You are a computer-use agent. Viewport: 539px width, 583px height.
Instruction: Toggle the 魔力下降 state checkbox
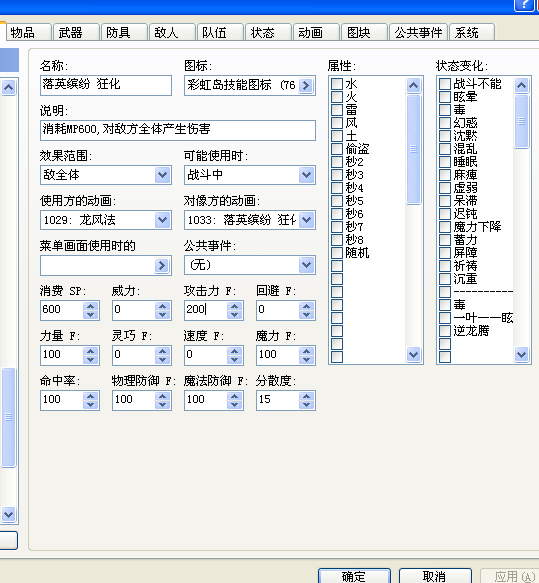pyautogui.click(x=445, y=227)
